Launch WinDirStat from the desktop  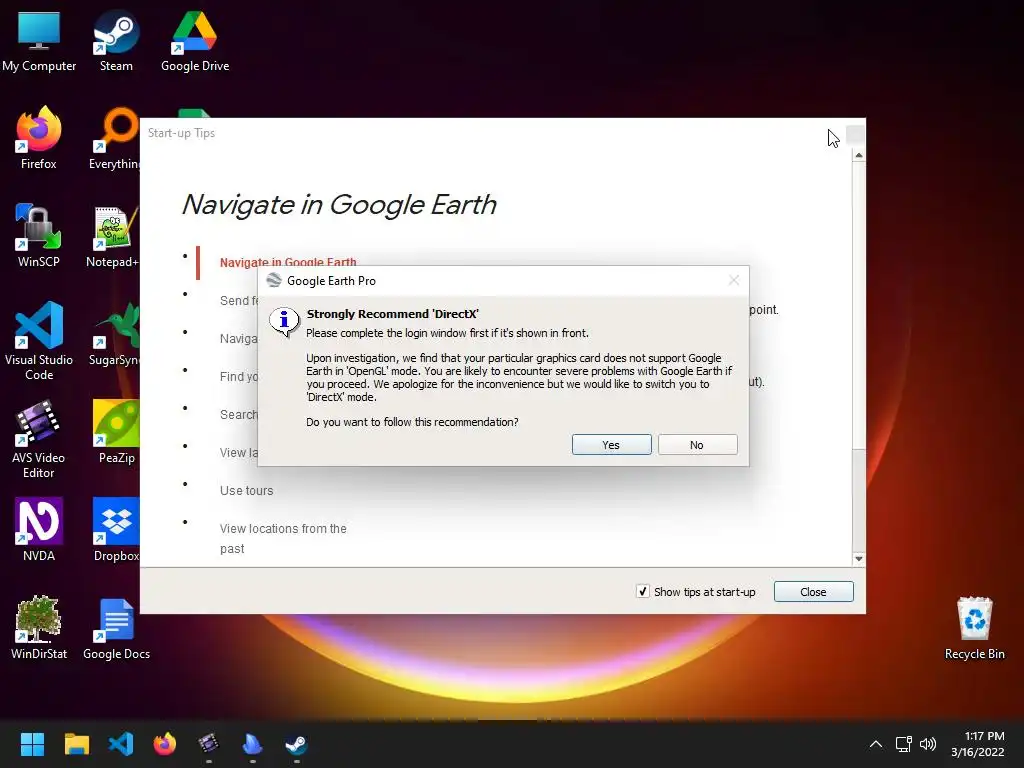coord(39,628)
